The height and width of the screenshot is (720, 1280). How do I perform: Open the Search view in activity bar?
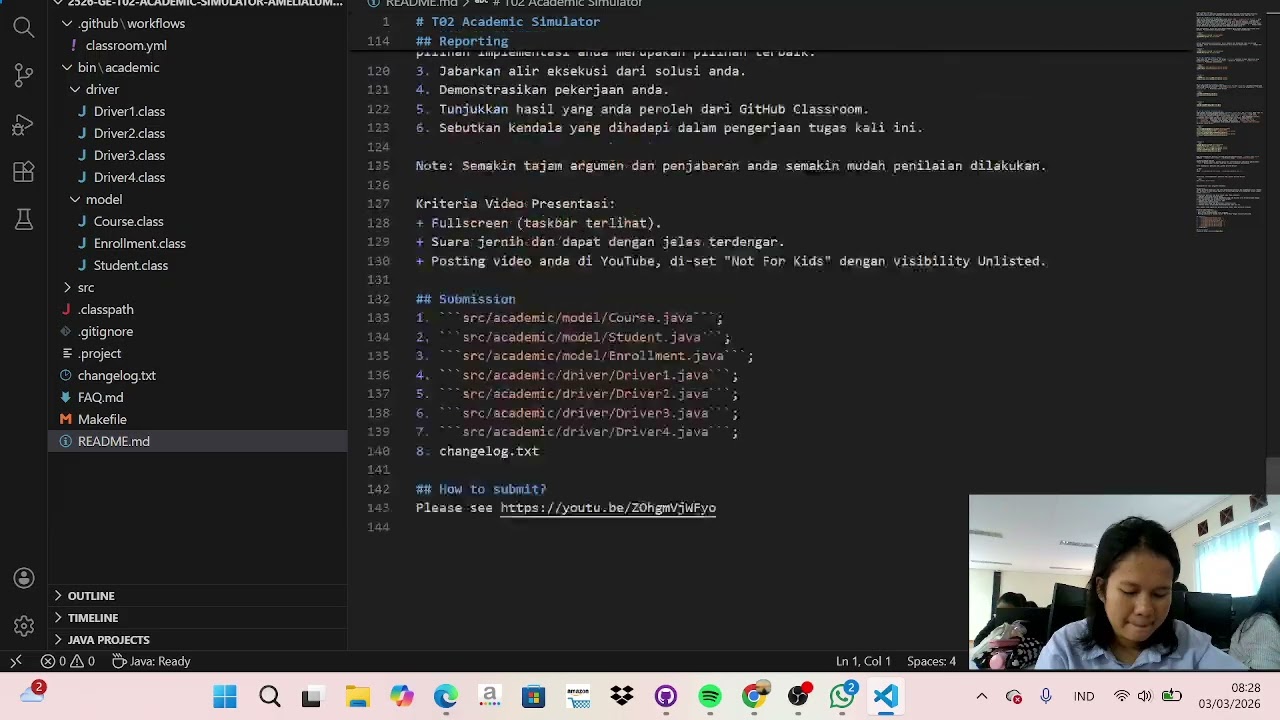click(x=24, y=27)
